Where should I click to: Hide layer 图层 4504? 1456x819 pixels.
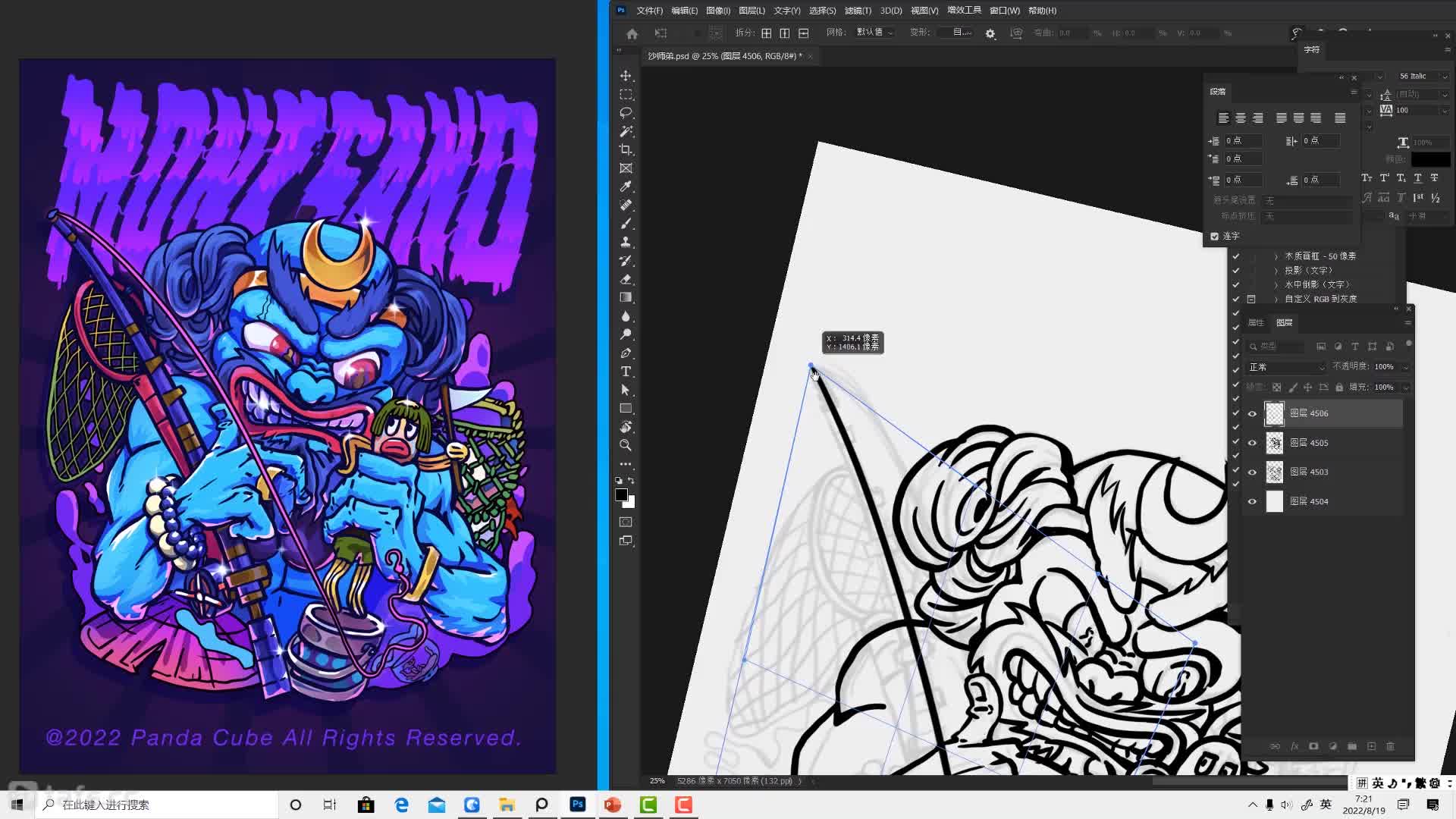(1252, 501)
